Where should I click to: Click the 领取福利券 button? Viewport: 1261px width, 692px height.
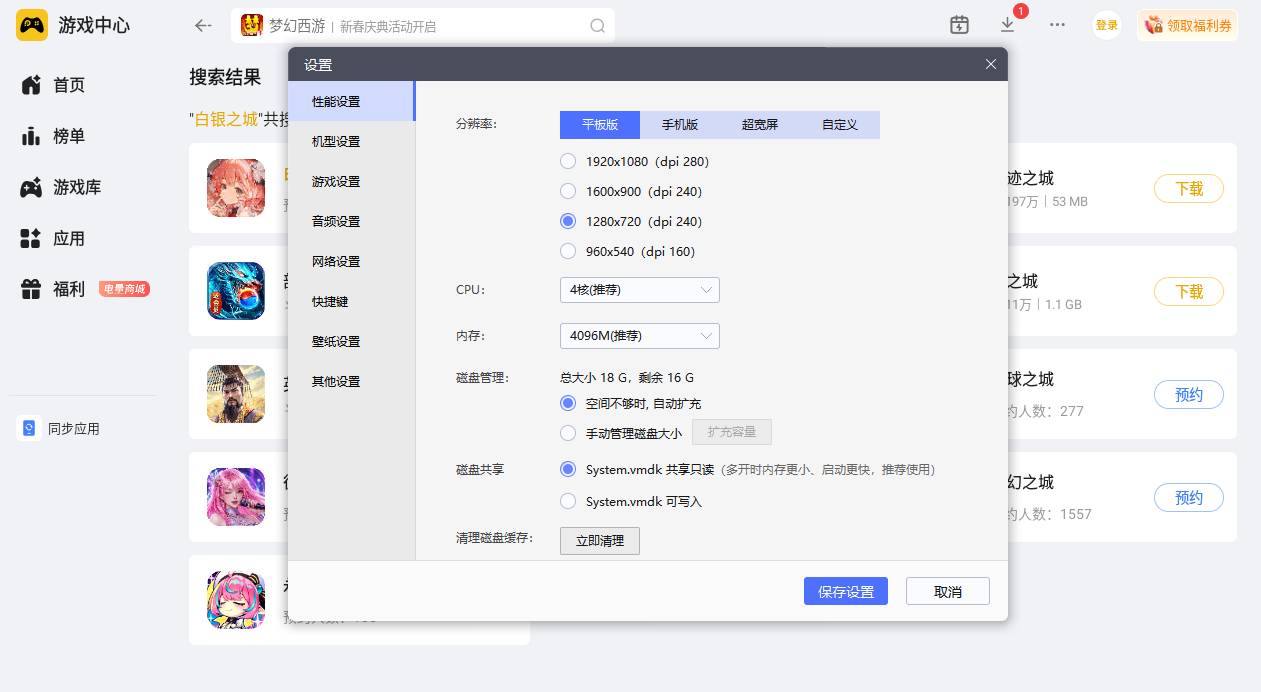tap(1187, 25)
